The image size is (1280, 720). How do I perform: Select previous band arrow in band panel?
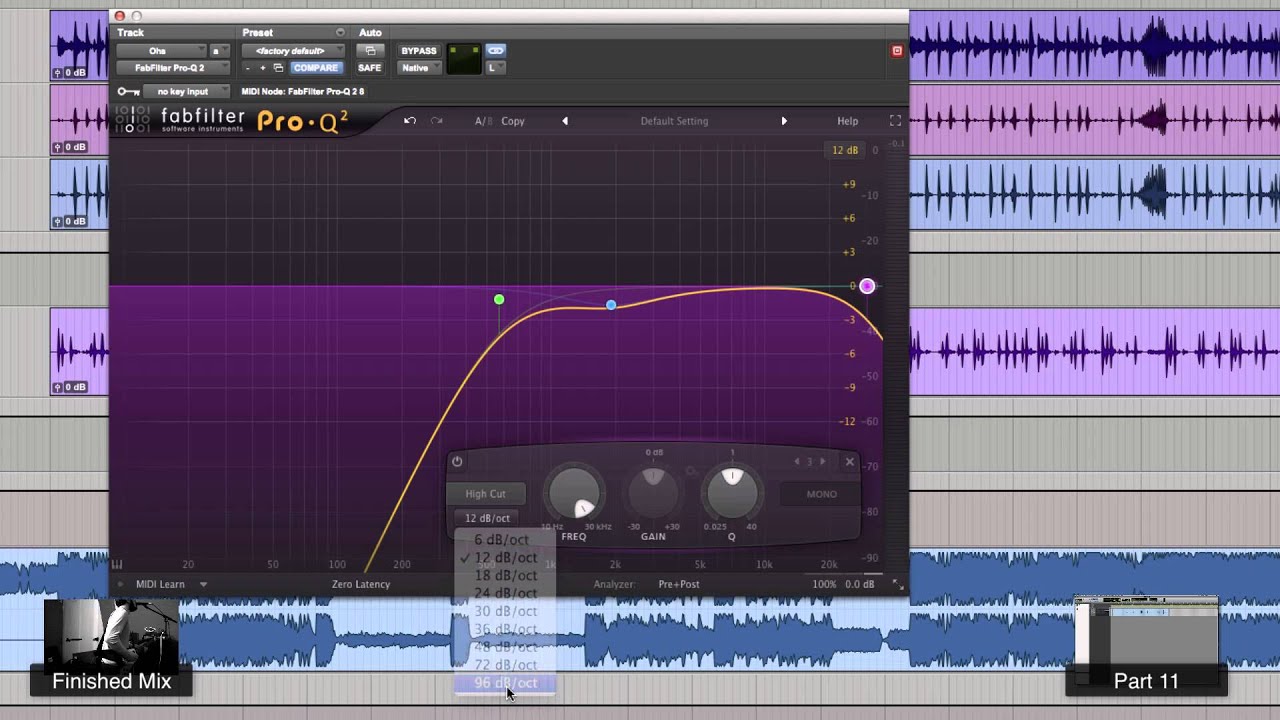coord(797,462)
